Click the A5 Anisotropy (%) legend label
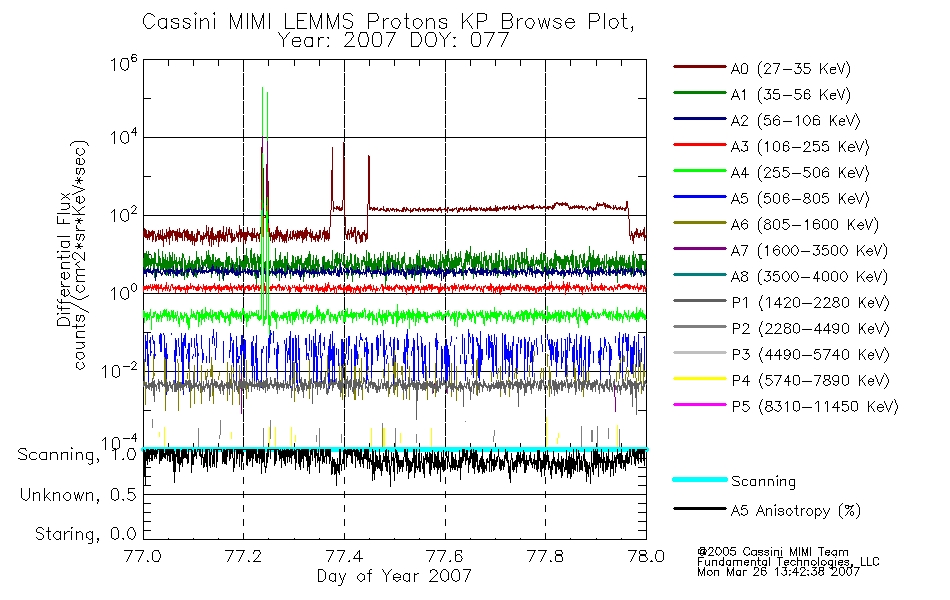950x600 pixels. point(796,511)
